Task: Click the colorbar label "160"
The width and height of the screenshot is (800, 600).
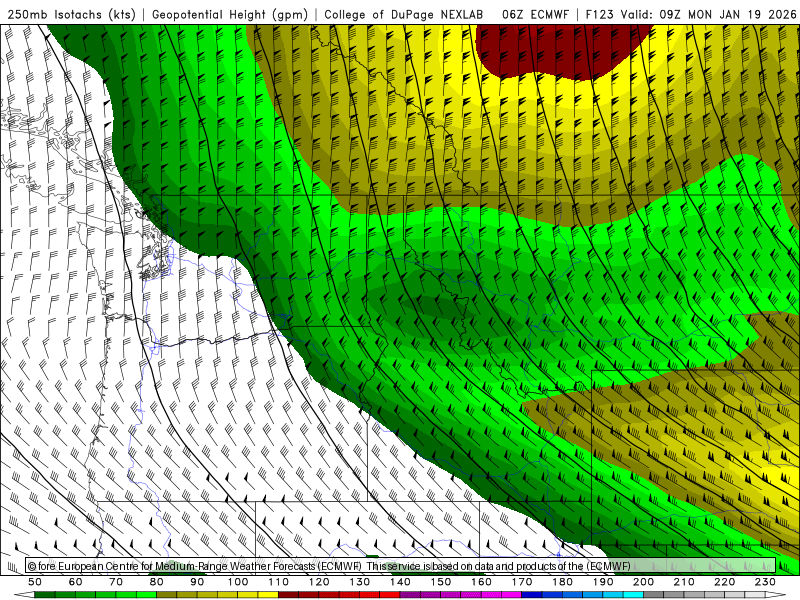Action: 481,582
